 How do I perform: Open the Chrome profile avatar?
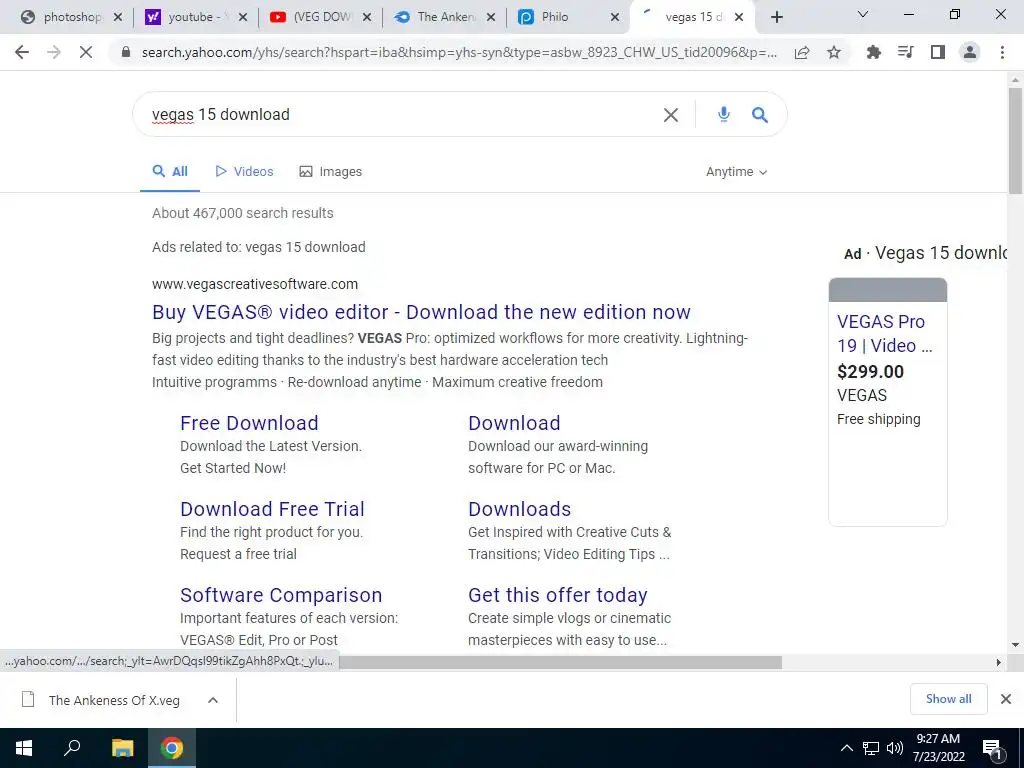click(x=970, y=52)
